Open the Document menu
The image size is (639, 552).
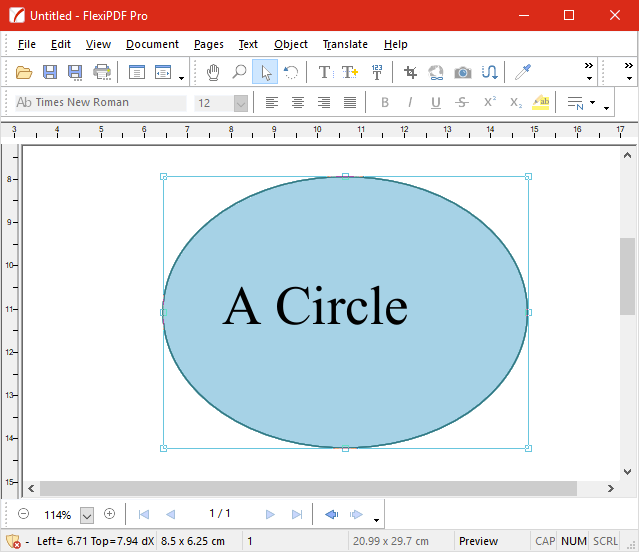[152, 44]
